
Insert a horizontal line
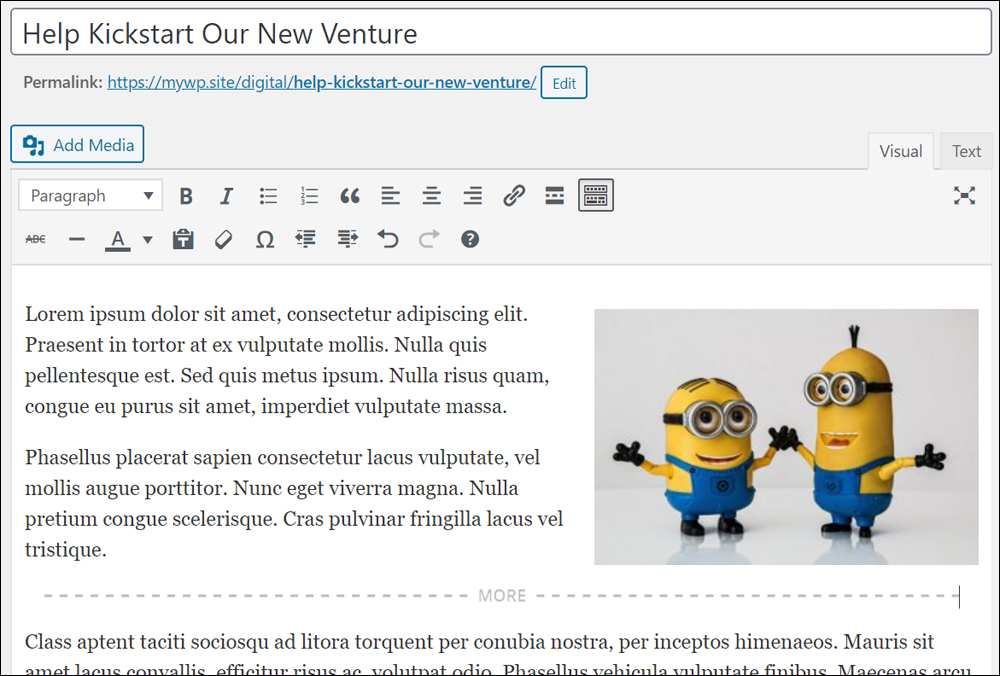click(77, 239)
